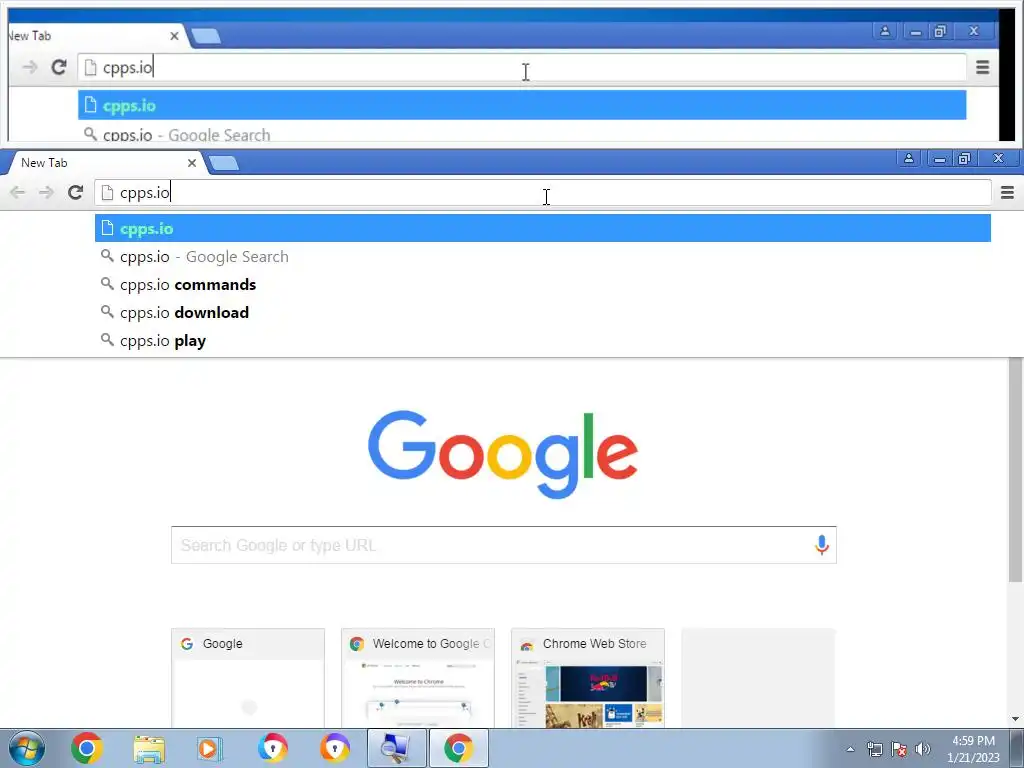Open the purple-orange shield browser taskbar icon
1024x768 pixels.
(x=335, y=748)
